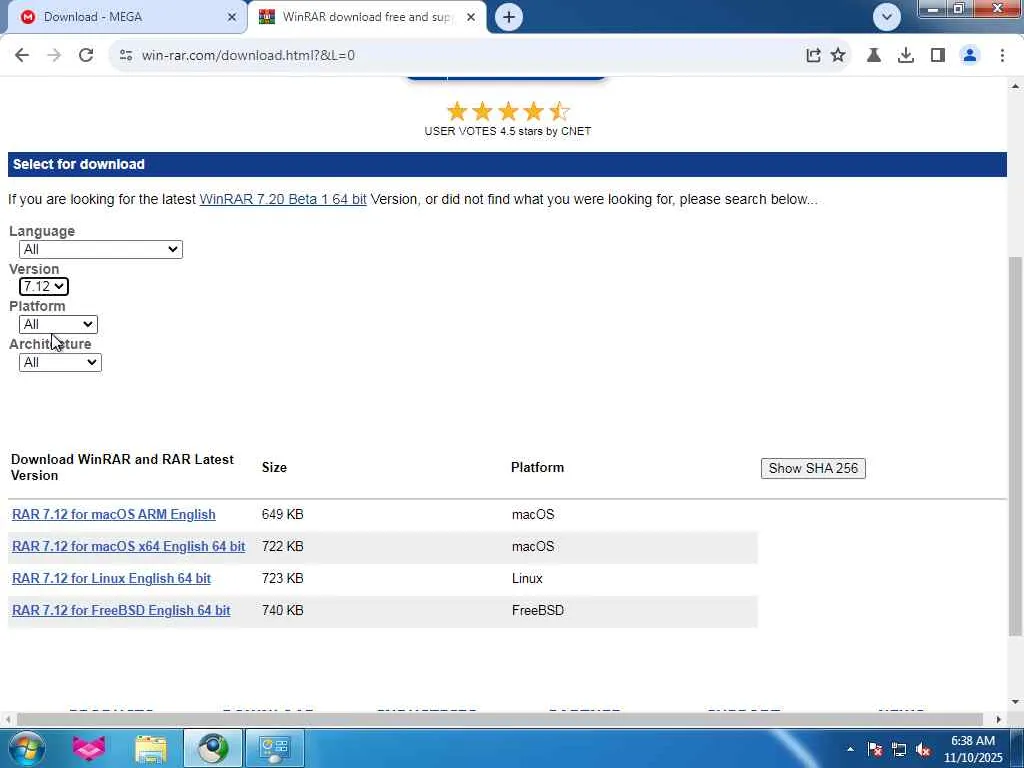Screen dimensions: 1024x768
Task: Toggle the side panel icon
Action: click(x=938, y=56)
